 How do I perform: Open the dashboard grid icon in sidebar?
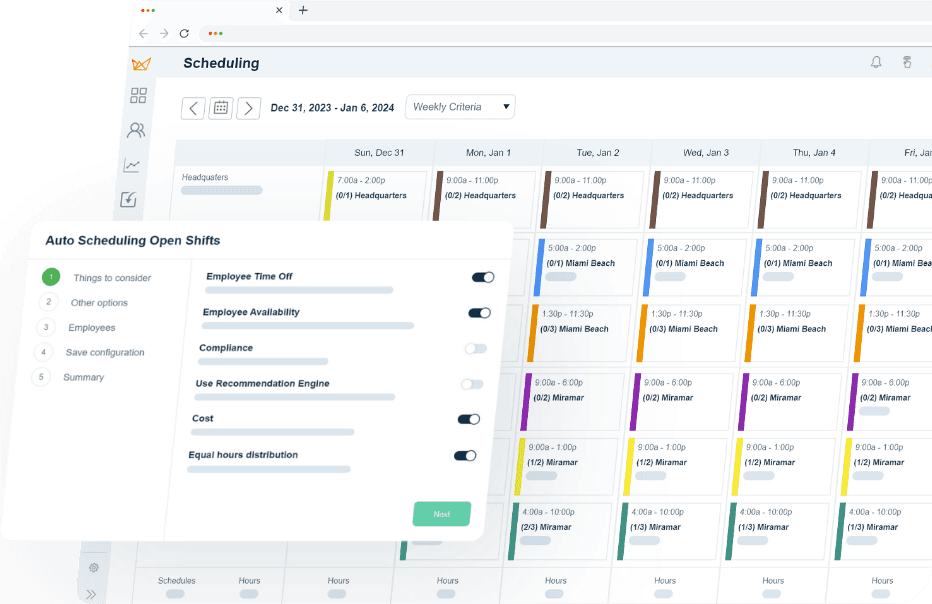point(138,96)
